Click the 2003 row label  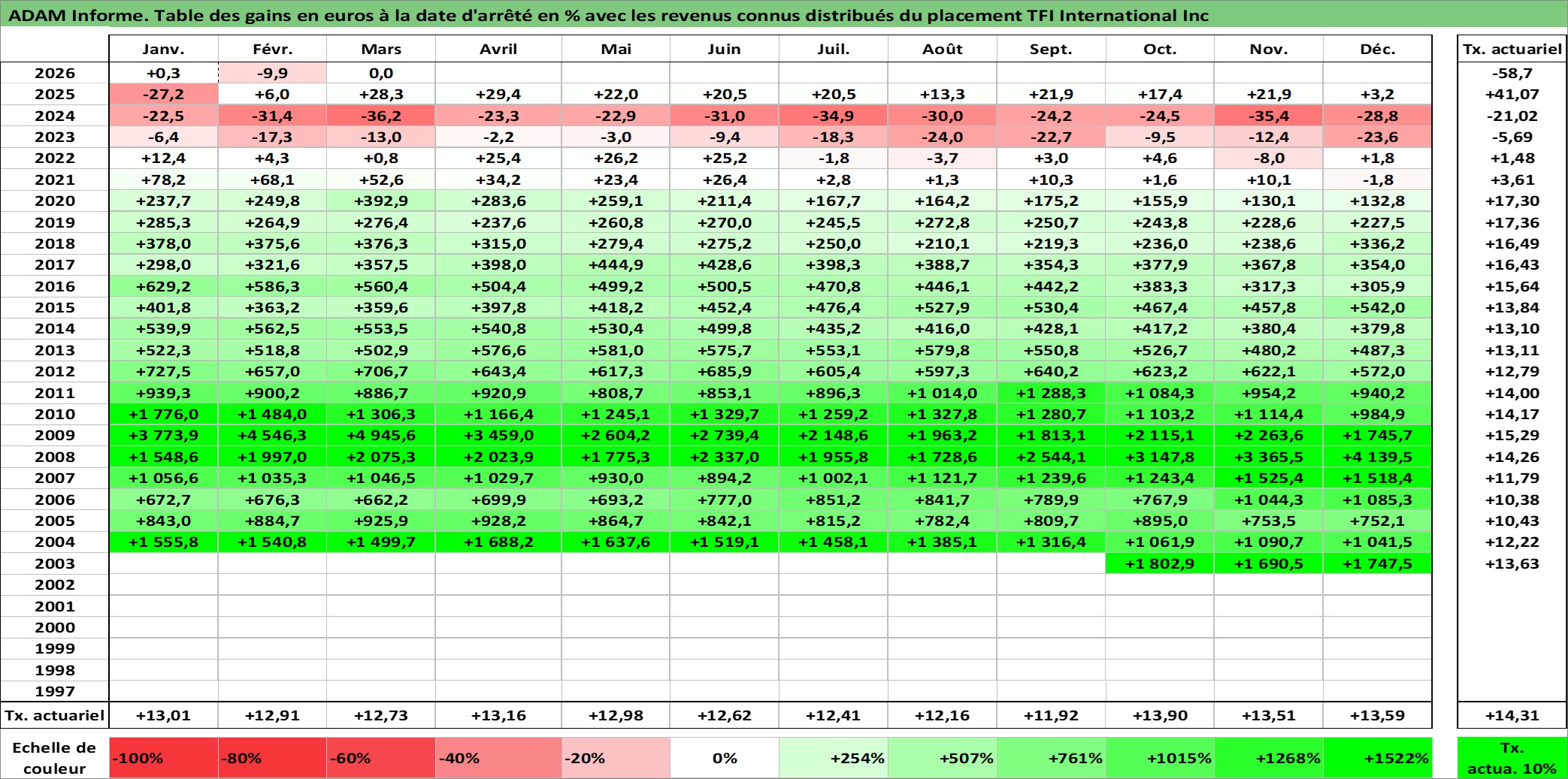55,563
